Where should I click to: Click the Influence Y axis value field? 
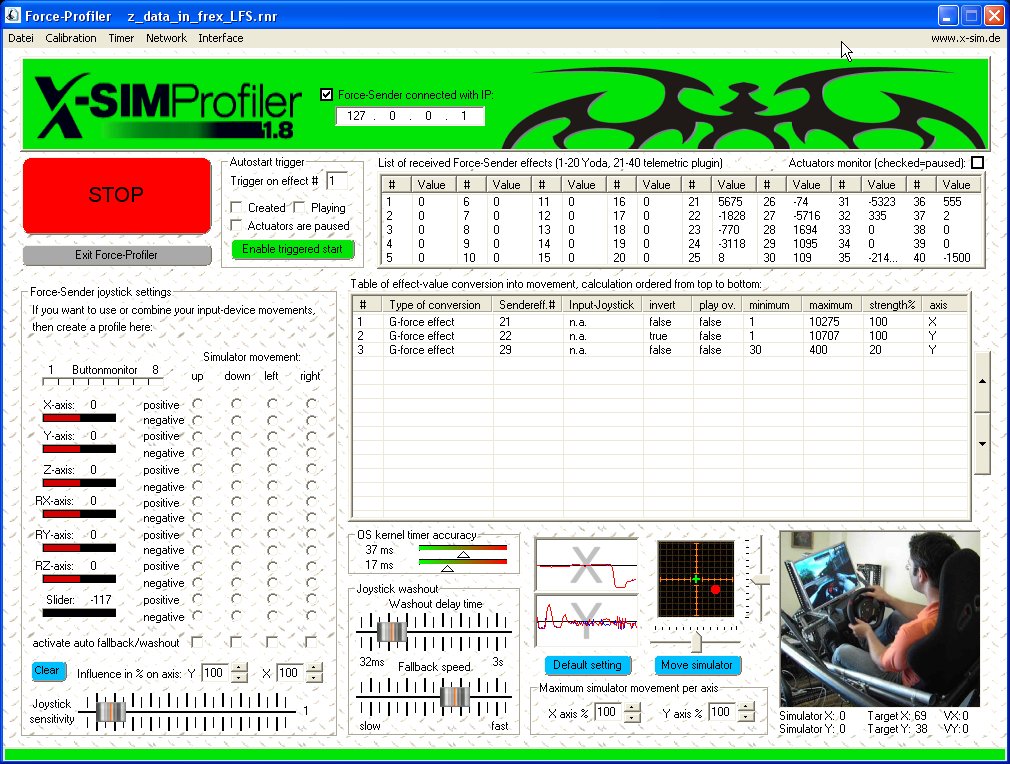coord(215,673)
